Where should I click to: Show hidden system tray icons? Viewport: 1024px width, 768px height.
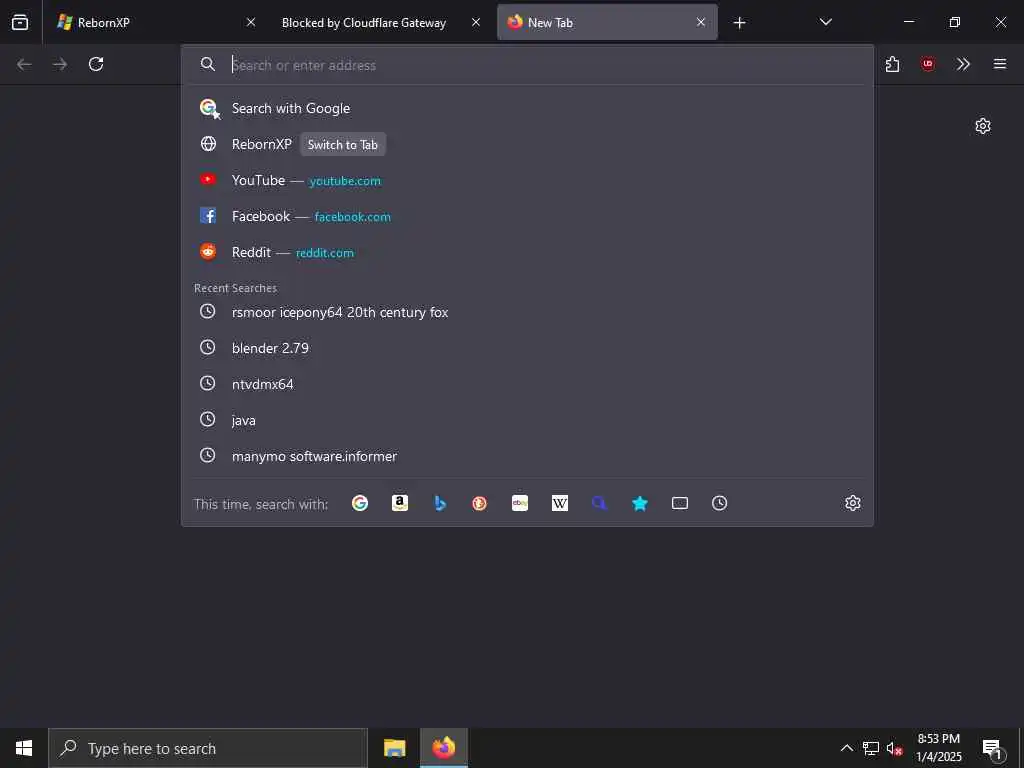pos(846,748)
